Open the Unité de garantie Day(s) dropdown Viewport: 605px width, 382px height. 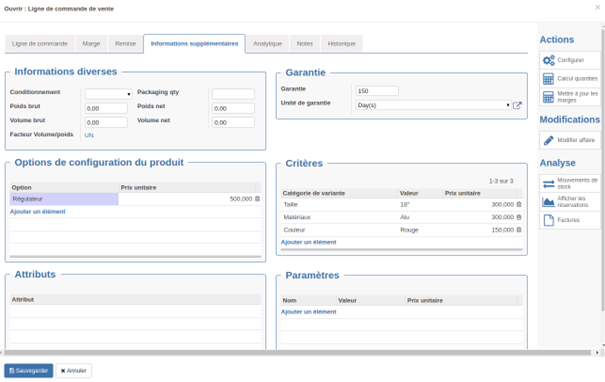433,105
